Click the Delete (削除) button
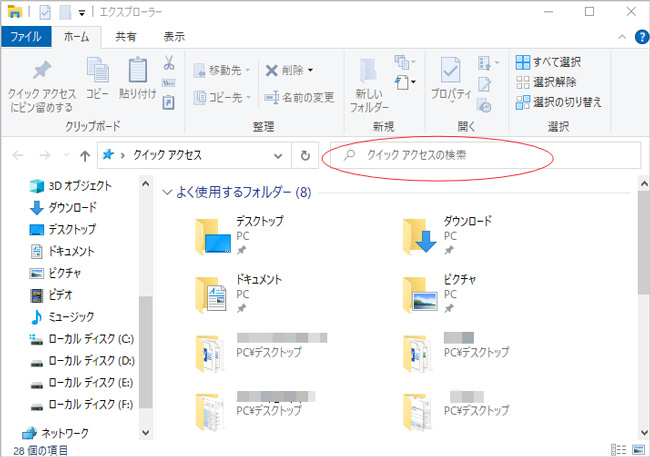650x457 pixels. [x=284, y=70]
